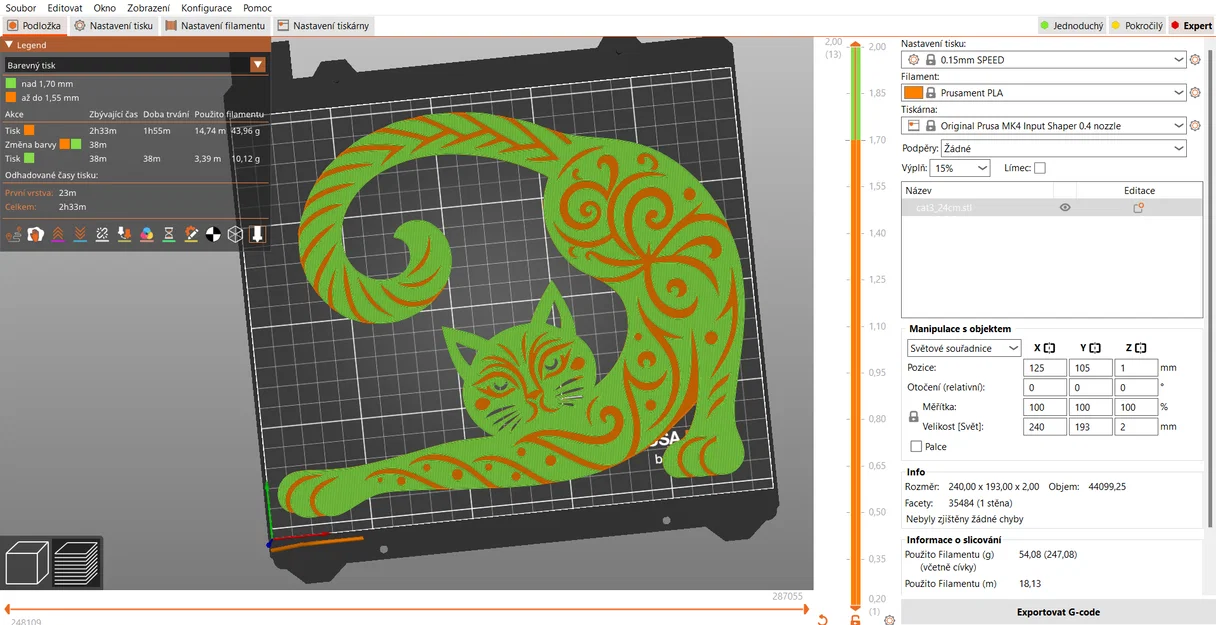Viewport: 1216px width, 625px height.
Task: Toggle deretractions icon with downward chevrons
Action: 80,235
